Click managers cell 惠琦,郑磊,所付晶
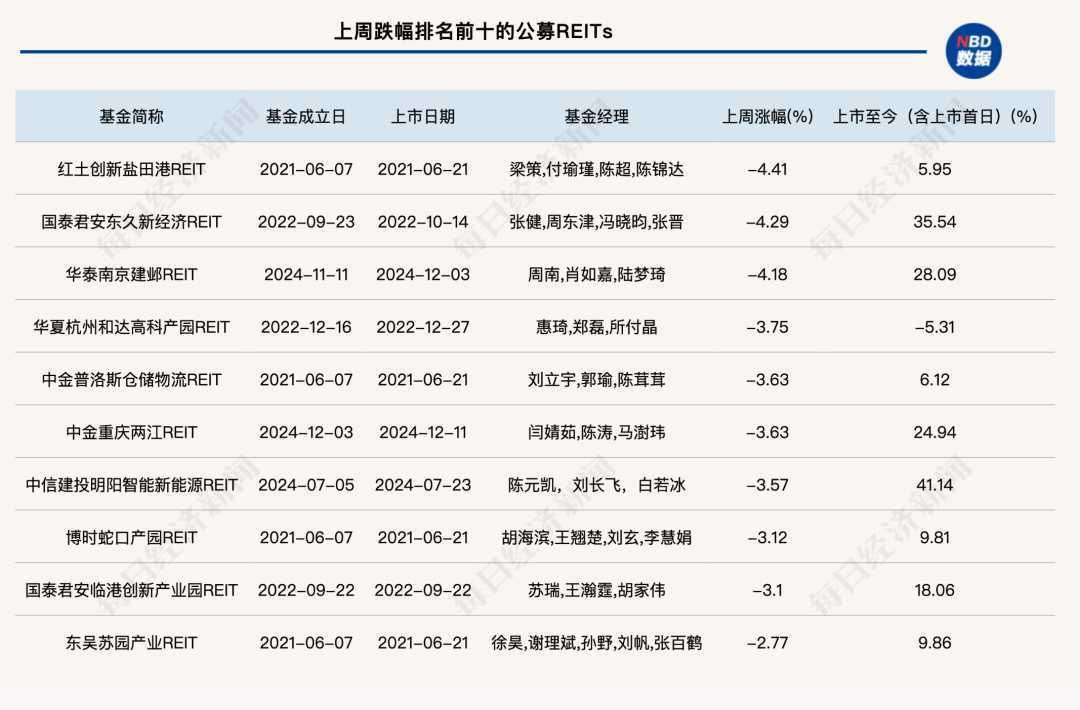The image size is (1080, 710). click(x=596, y=326)
